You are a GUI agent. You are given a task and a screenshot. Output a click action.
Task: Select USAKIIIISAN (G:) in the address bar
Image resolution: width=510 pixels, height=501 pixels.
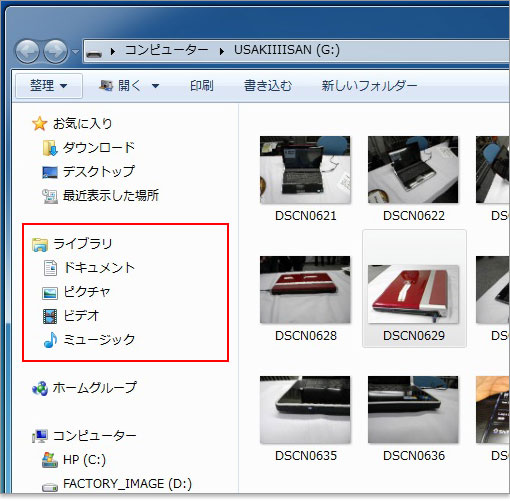click(287, 50)
